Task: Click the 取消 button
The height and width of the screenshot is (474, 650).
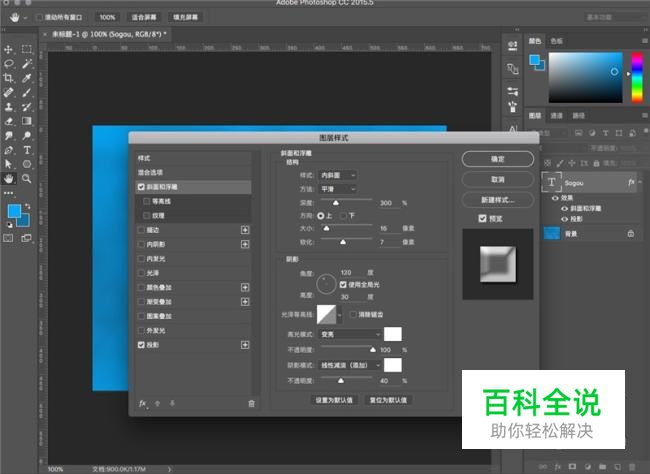Action: click(497, 179)
